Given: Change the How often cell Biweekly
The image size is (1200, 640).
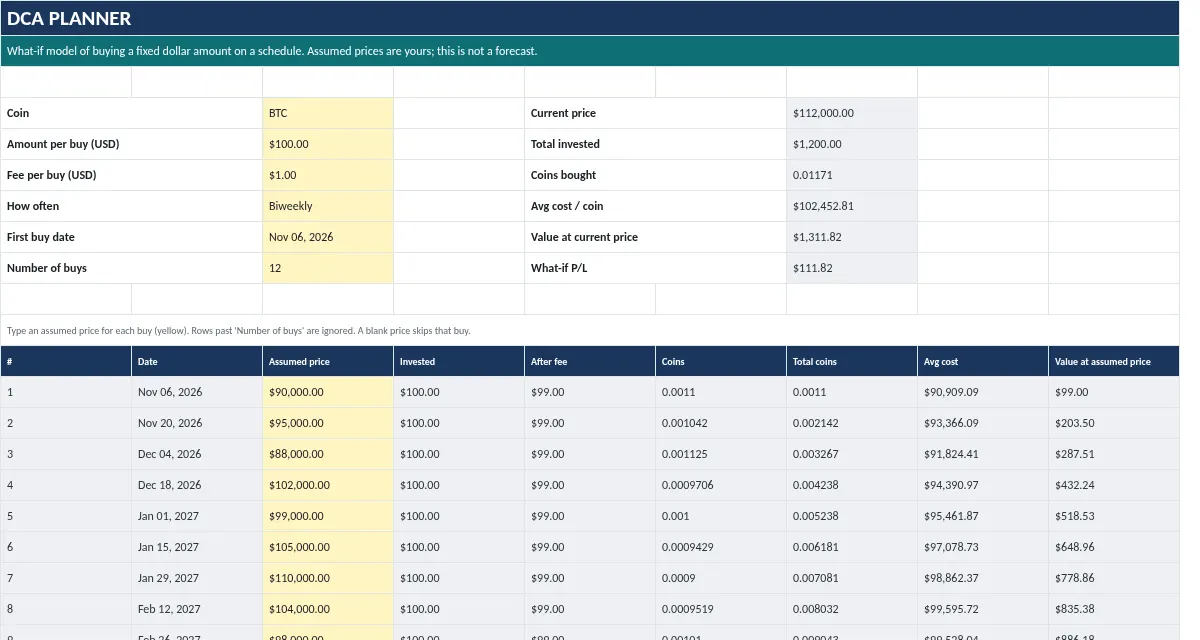Looking at the screenshot, I should tap(328, 206).
